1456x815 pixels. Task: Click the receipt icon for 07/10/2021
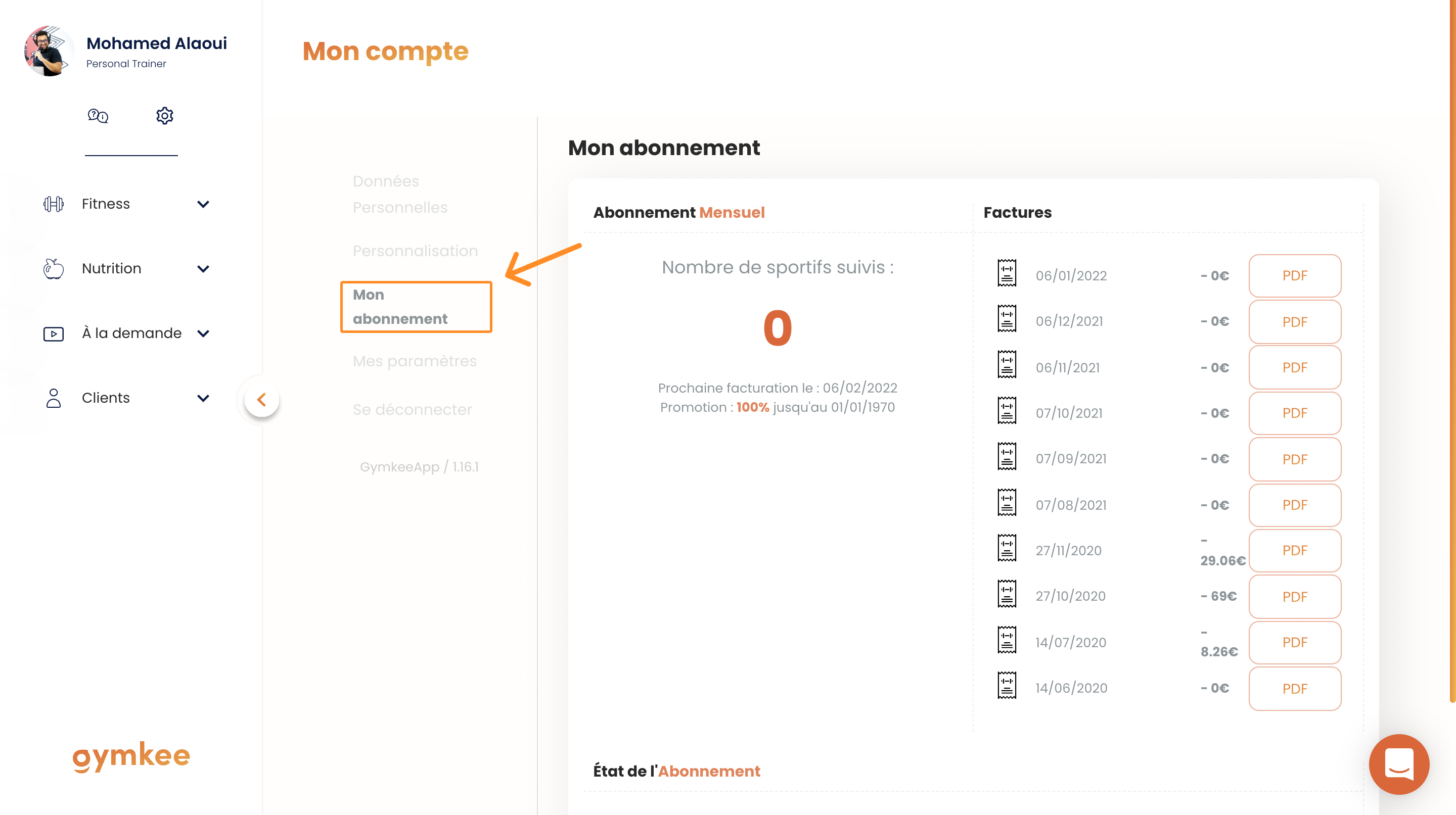tap(1007, 411)
